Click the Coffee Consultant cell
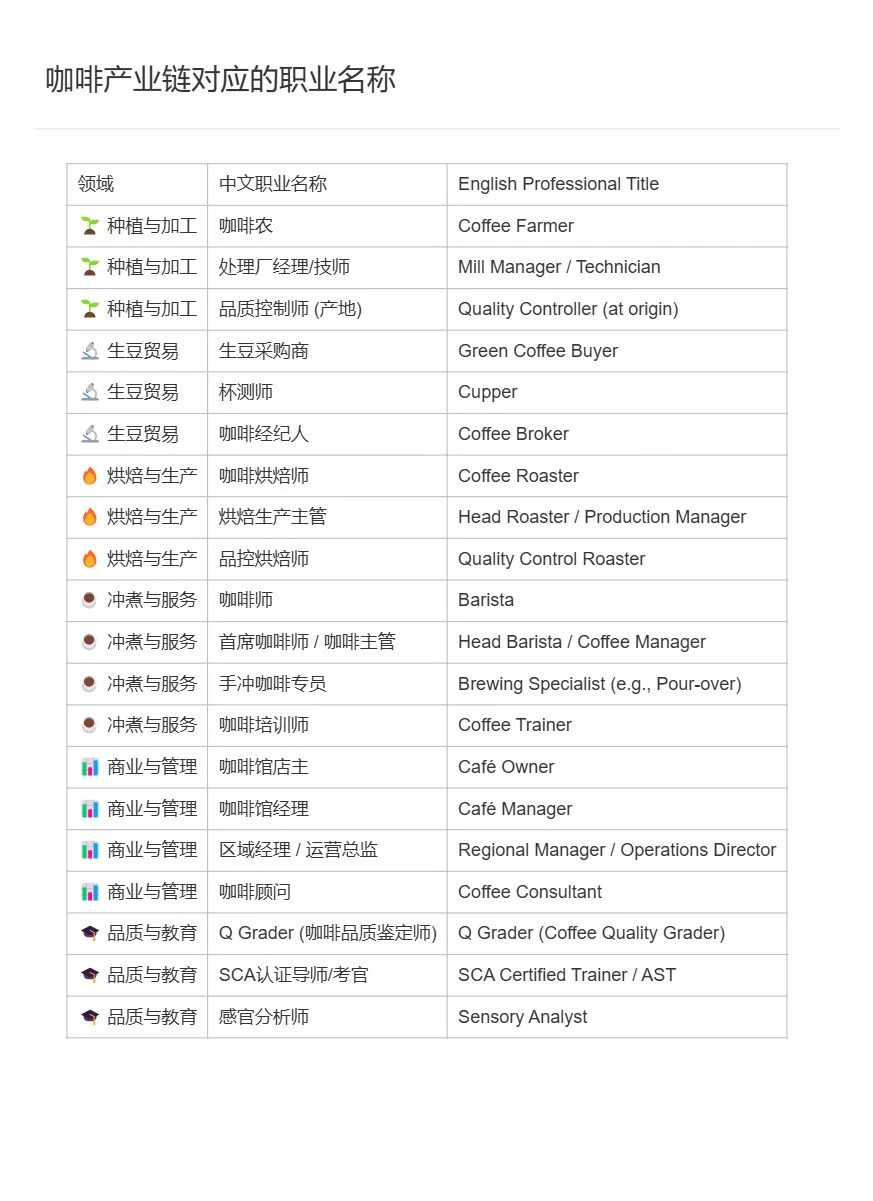Image resolution: width=873 pixels, height=1201 pixels. coord(617,892)
